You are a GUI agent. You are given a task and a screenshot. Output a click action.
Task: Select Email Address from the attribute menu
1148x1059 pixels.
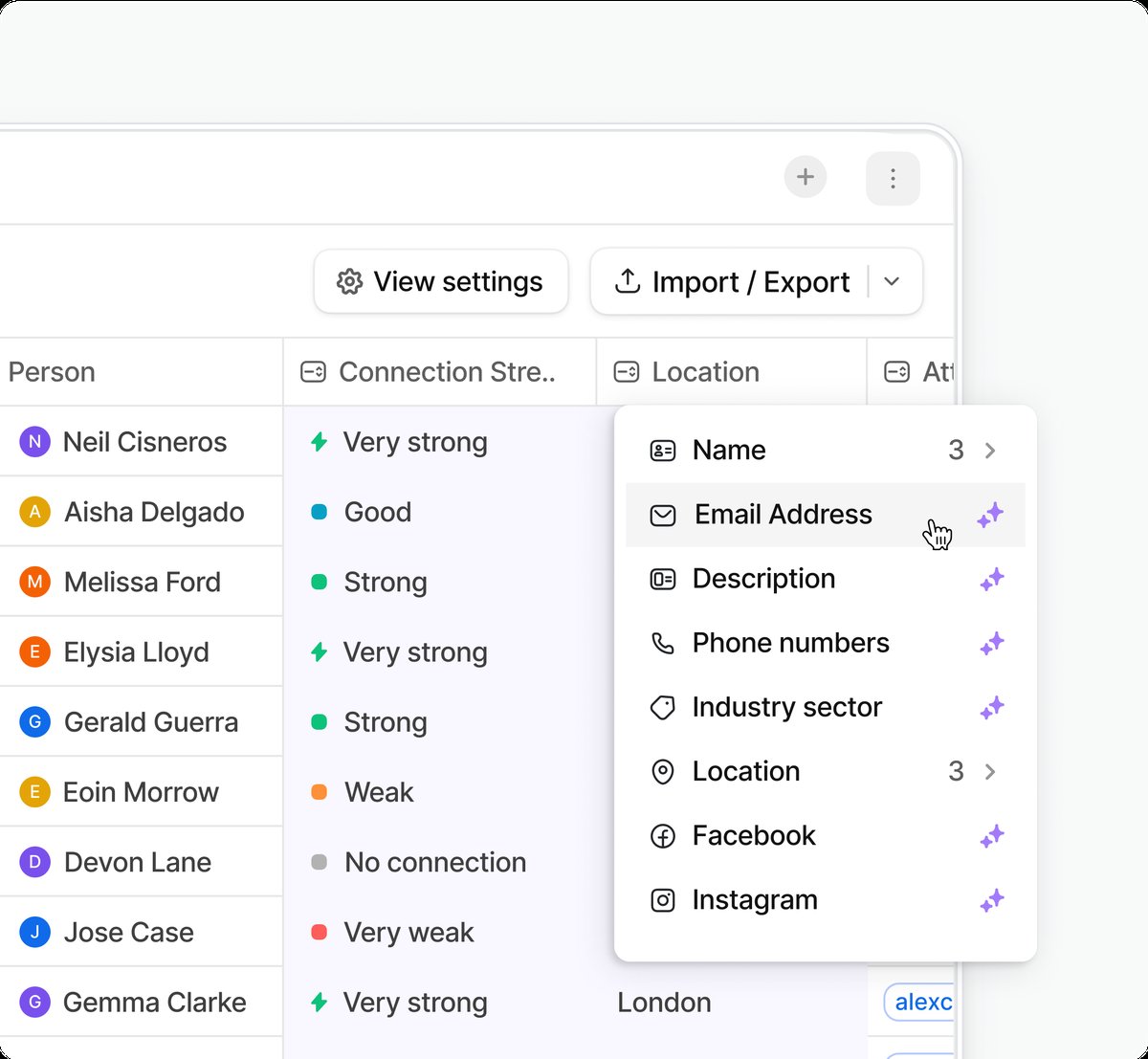[783, 515]
